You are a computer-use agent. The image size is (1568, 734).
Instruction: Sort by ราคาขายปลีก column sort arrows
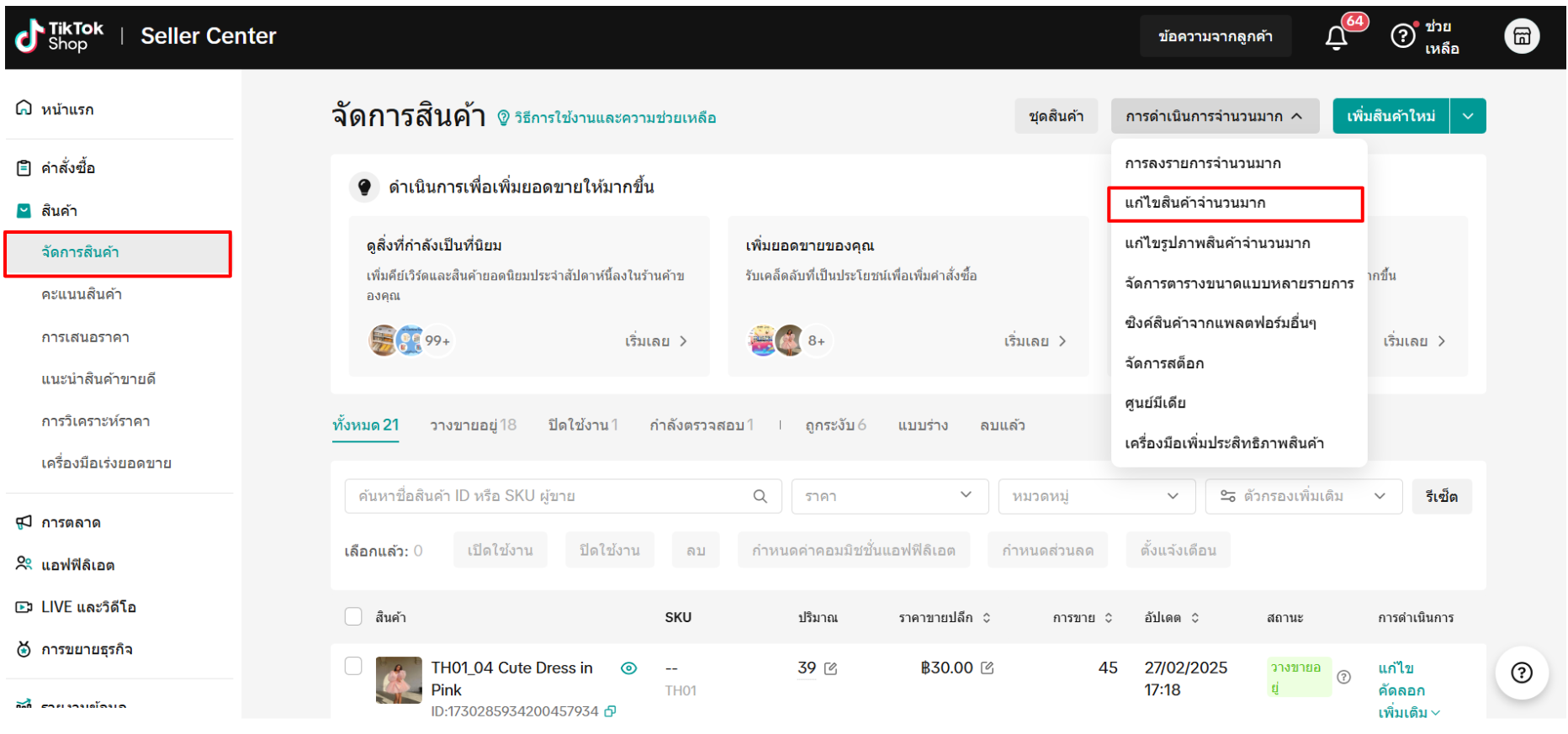pos(987,618)
